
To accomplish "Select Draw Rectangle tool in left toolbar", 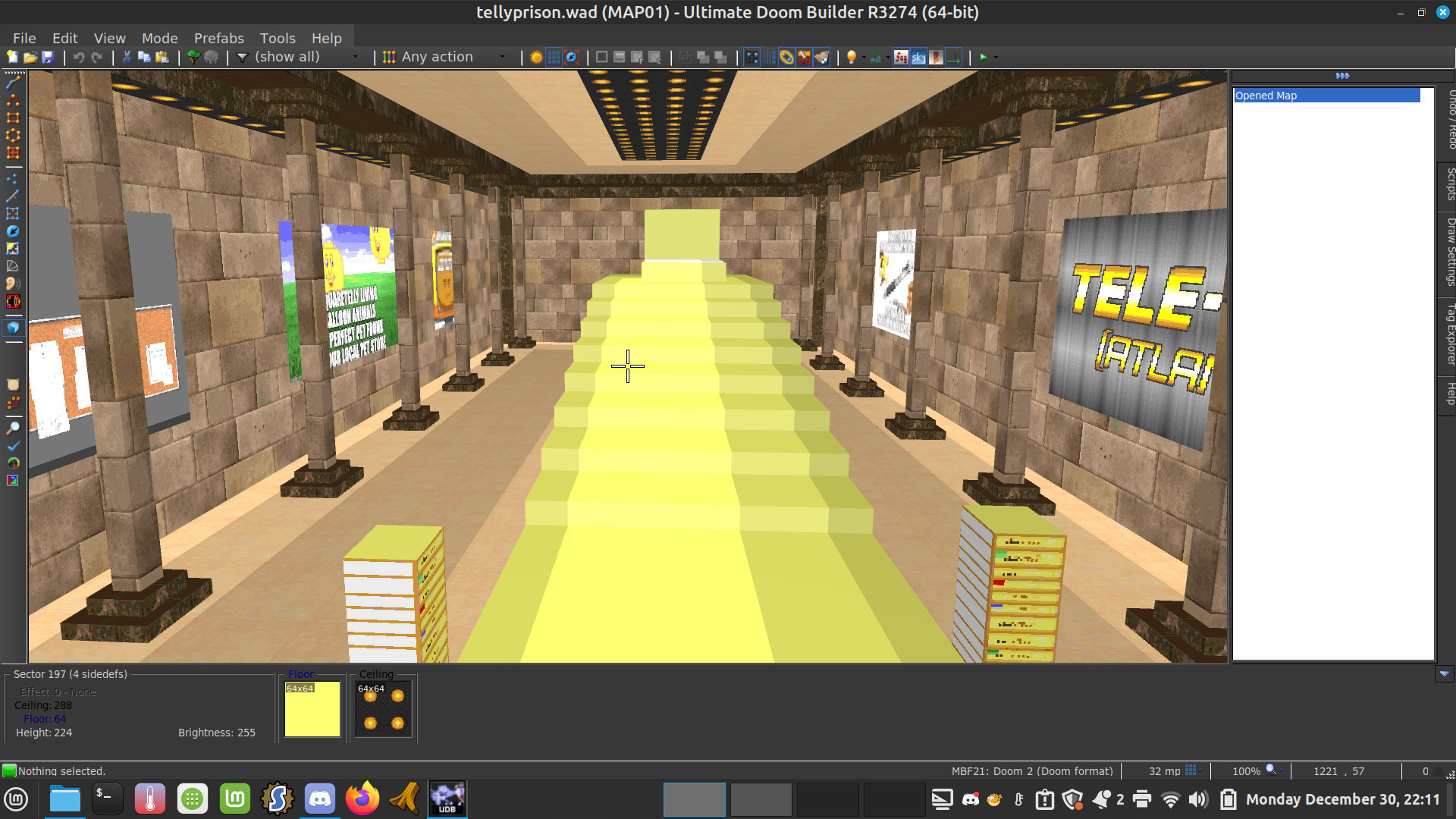I will click(13, 118).
